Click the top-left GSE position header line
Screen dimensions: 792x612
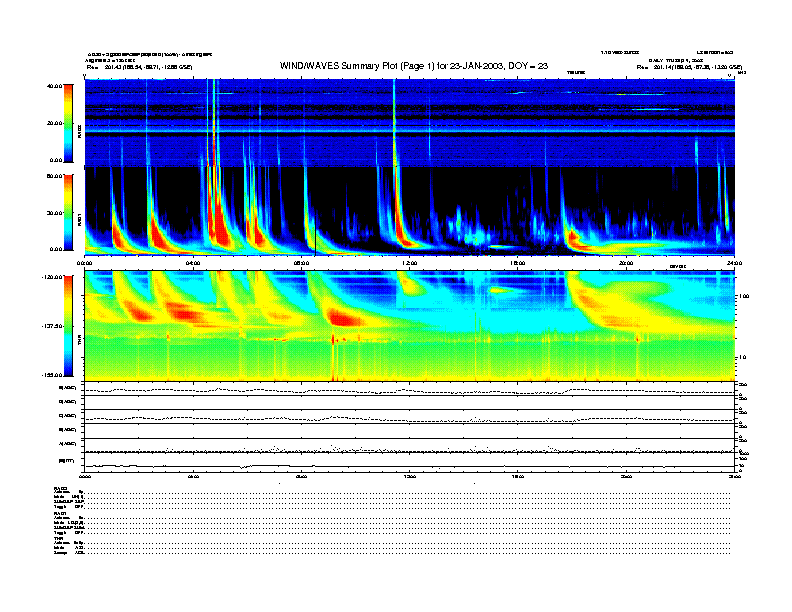tap(139, 67)
